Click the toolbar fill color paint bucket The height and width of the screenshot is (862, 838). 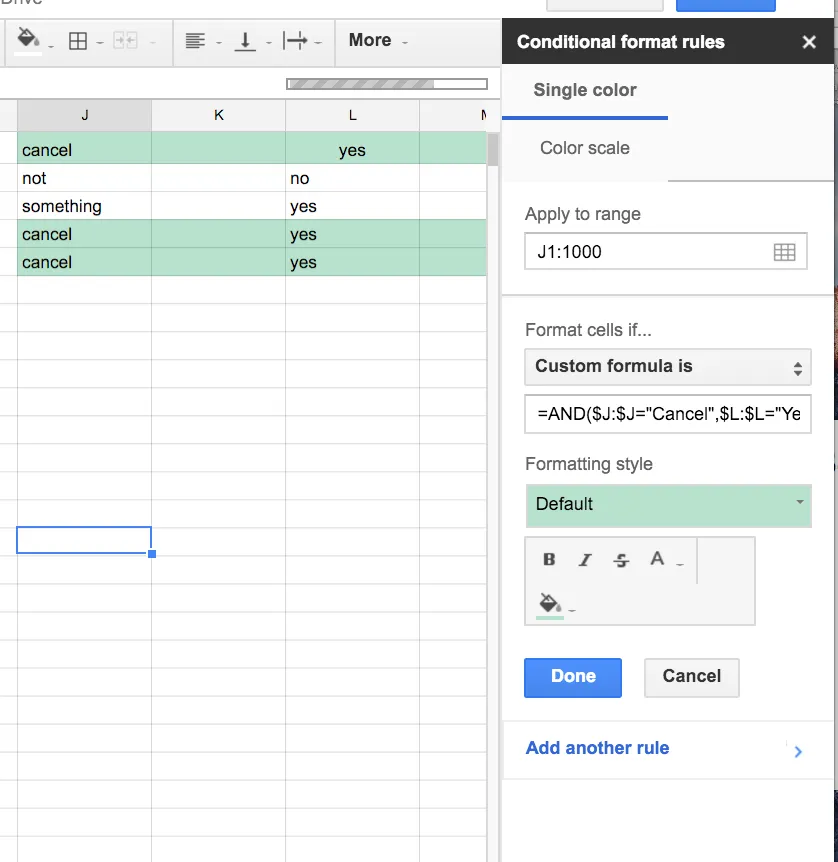click(29, 40)
